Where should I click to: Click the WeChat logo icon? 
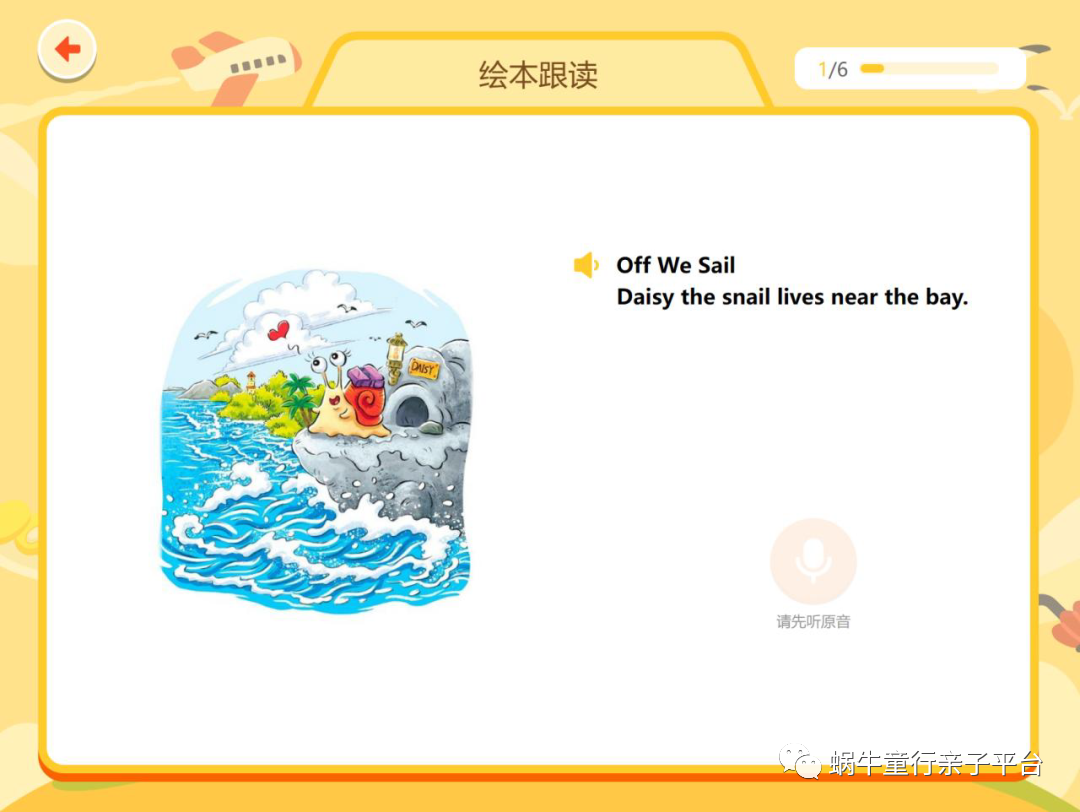pyautogui.click(x=800, y=762)
